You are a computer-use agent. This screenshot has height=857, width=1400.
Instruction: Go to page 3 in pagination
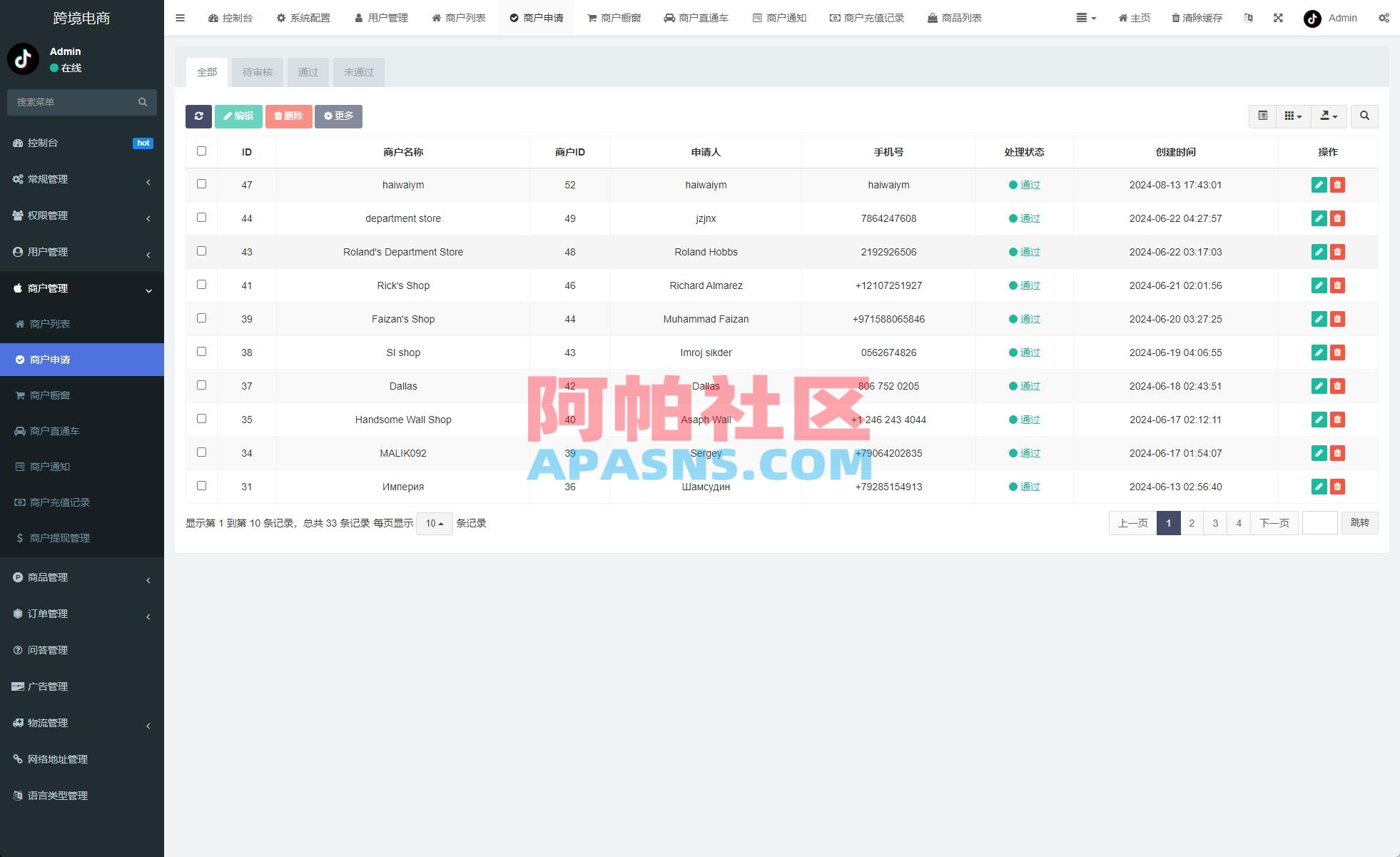tap(1214, 523)
